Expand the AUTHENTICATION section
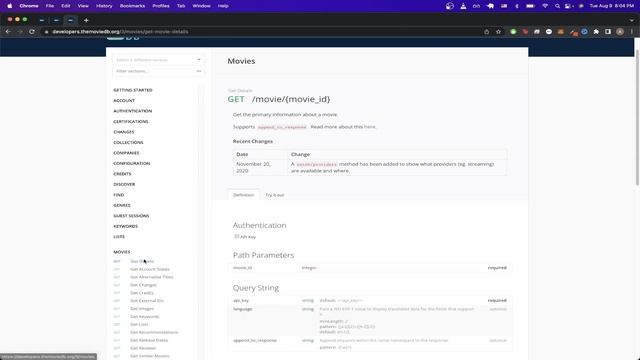Screen dimensions: 640x360 click(133, 111)
